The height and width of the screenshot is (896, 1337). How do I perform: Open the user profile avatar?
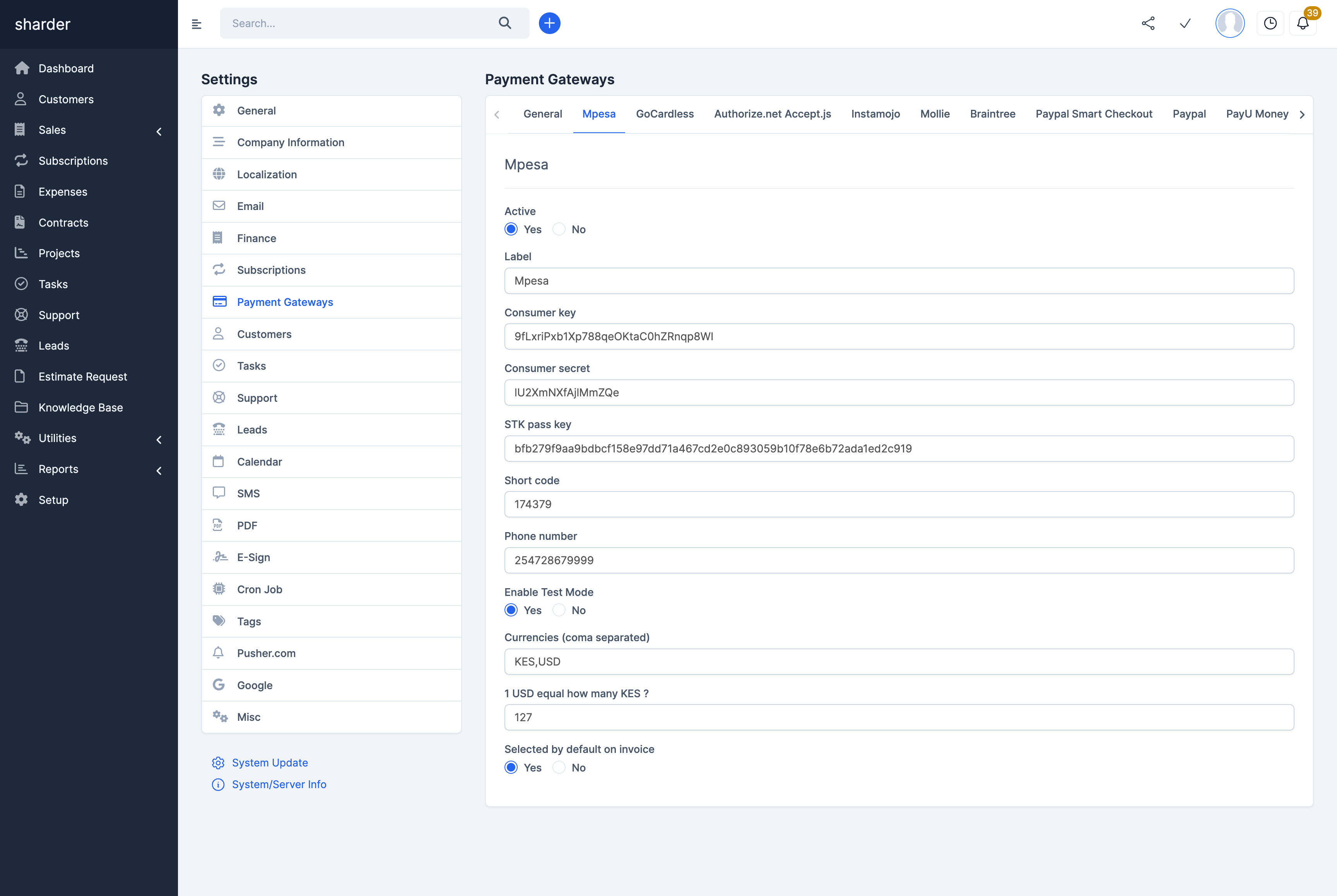click(x=1229, y=24)
